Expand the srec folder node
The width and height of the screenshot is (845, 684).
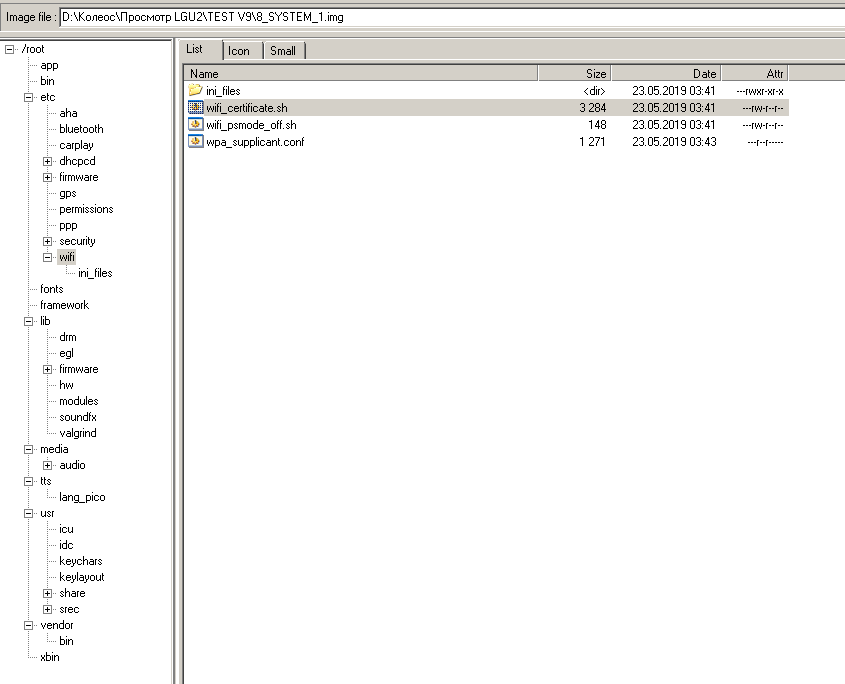coord(47,610)
